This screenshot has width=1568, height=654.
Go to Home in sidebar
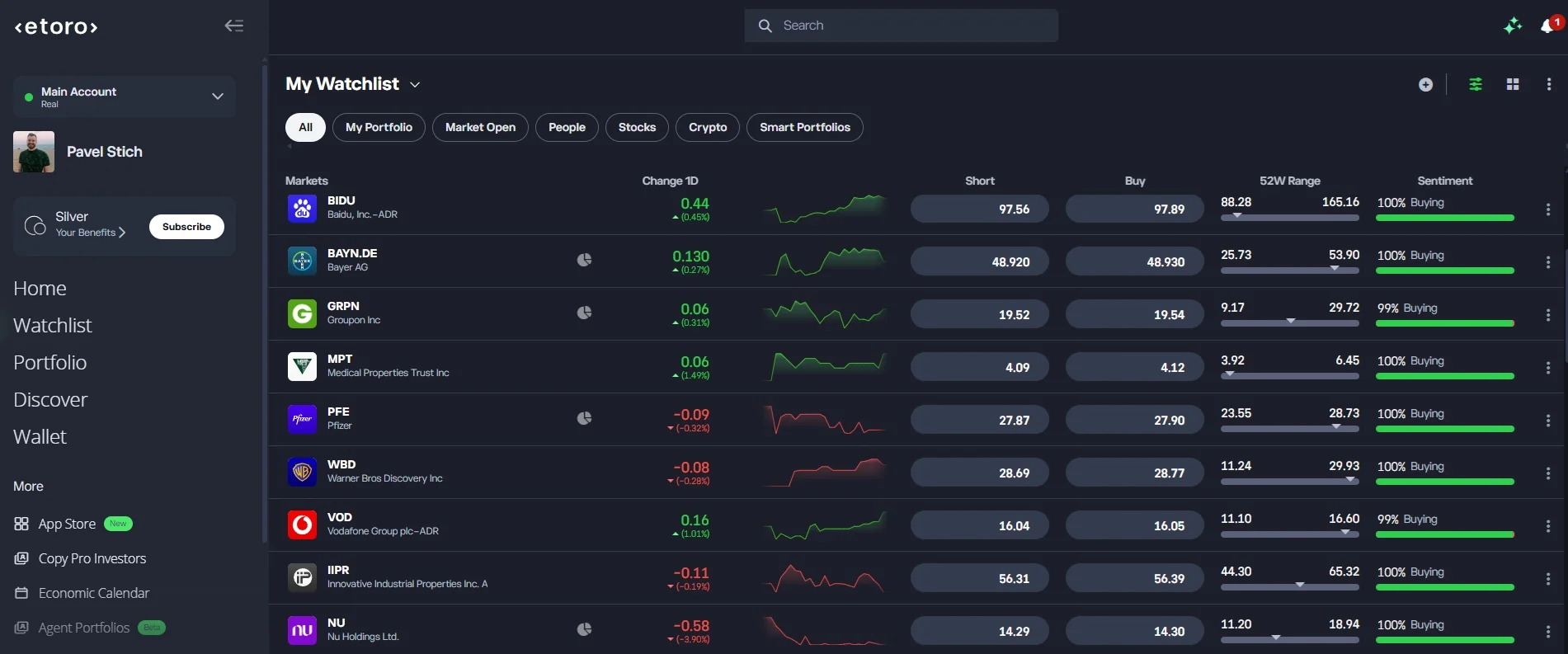tap(40, 289)
